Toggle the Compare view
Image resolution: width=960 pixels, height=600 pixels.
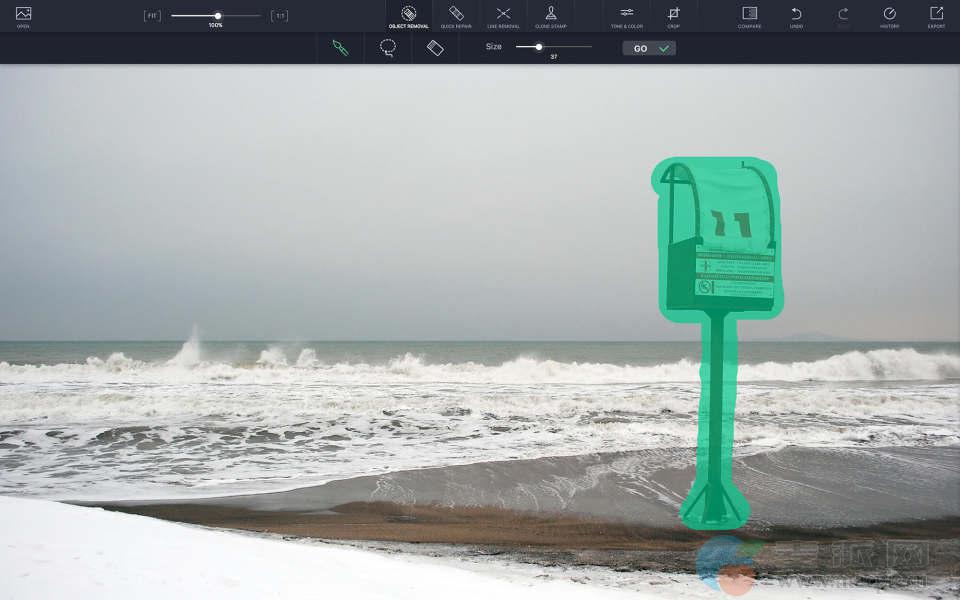[x=749, y=15]
